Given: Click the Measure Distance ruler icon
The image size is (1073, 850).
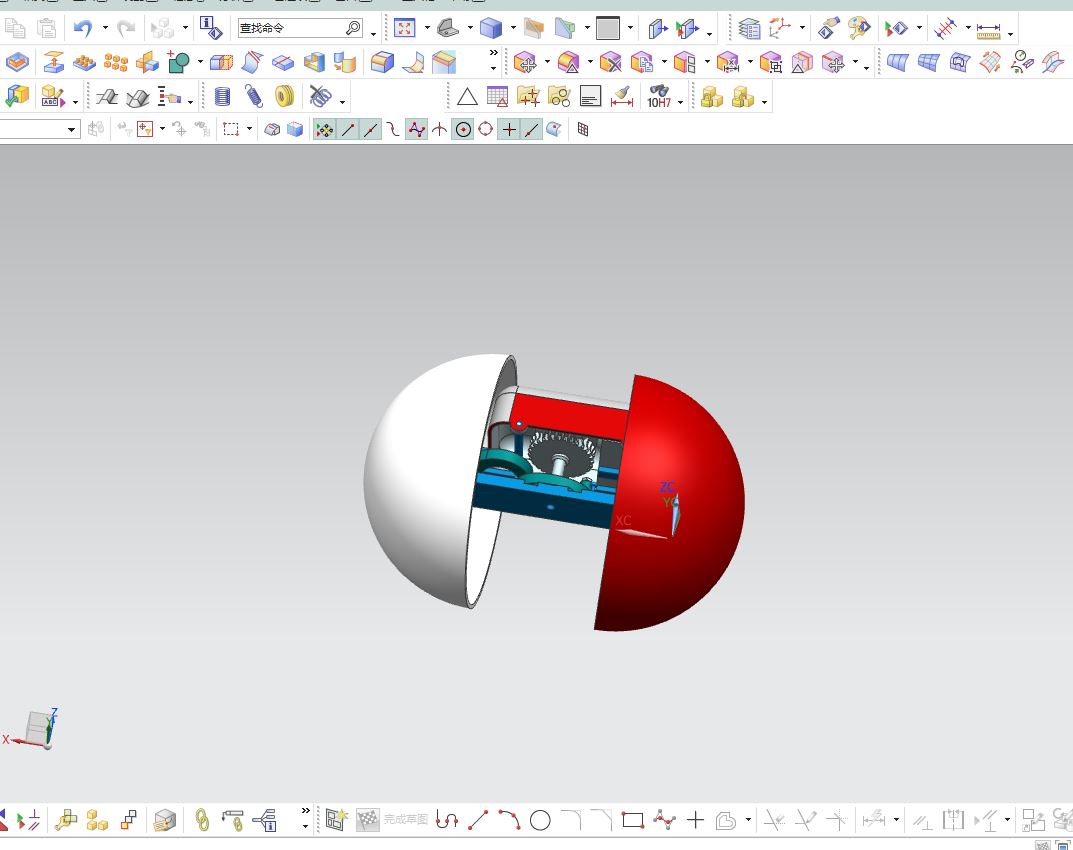Looking at the screenshot, I should pos(988,29).
